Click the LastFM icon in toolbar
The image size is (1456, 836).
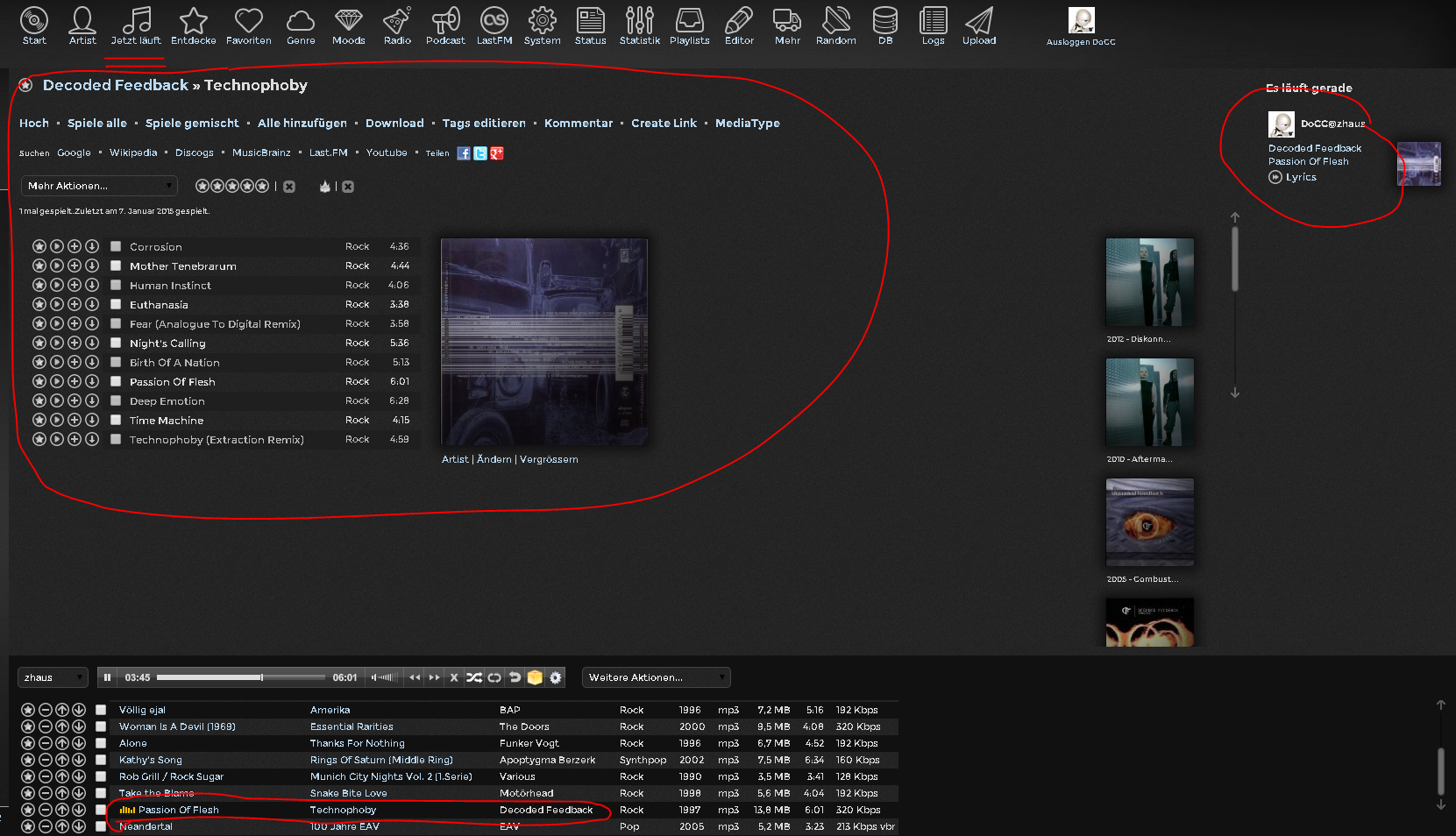click(x=494, y=25)
